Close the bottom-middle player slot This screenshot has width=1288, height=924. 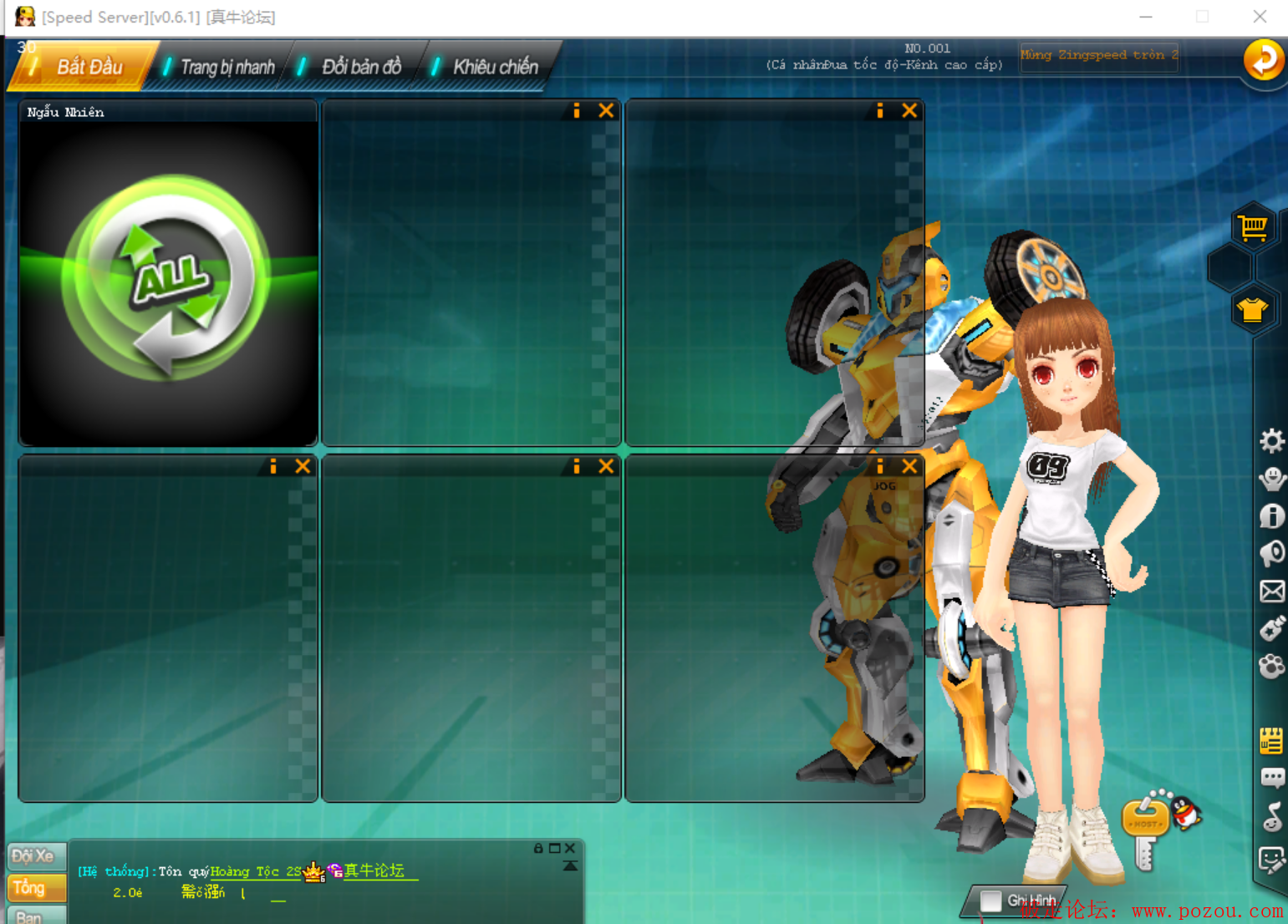(607, 466)
